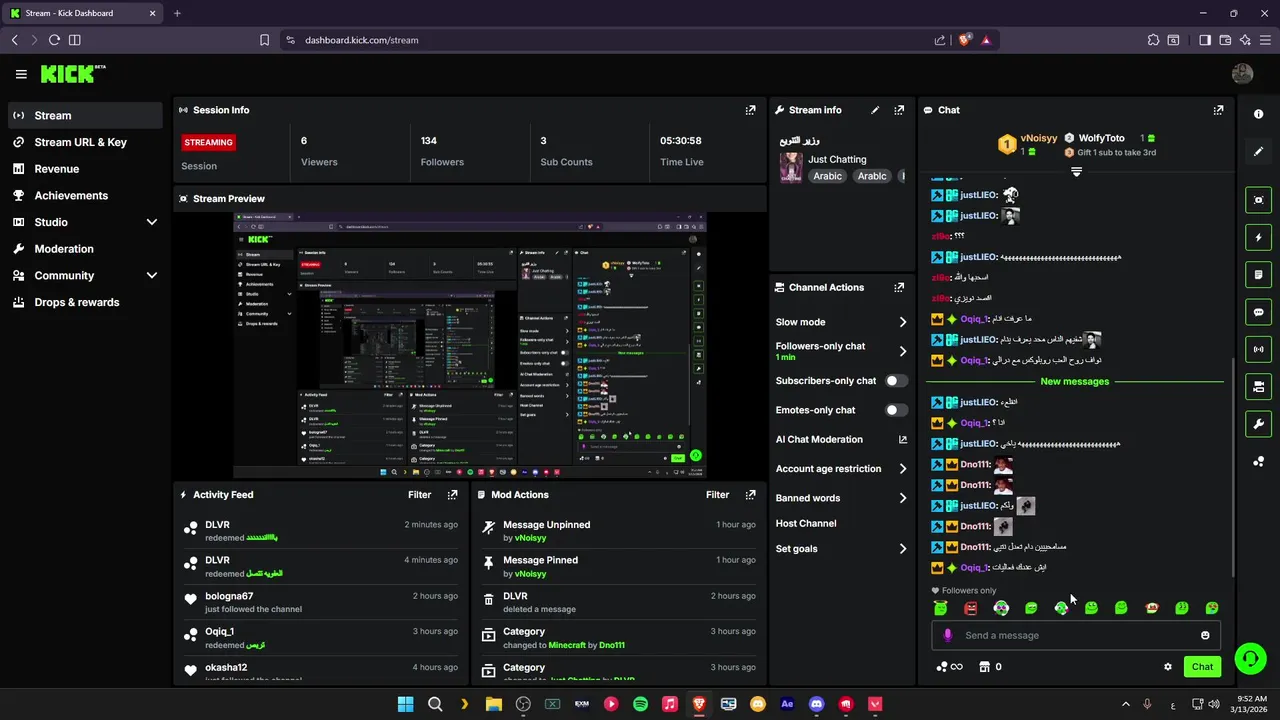Viewport: 1280px width, 720px height.
Task: Pop out the Stream info panel
Action: (899, 110)
